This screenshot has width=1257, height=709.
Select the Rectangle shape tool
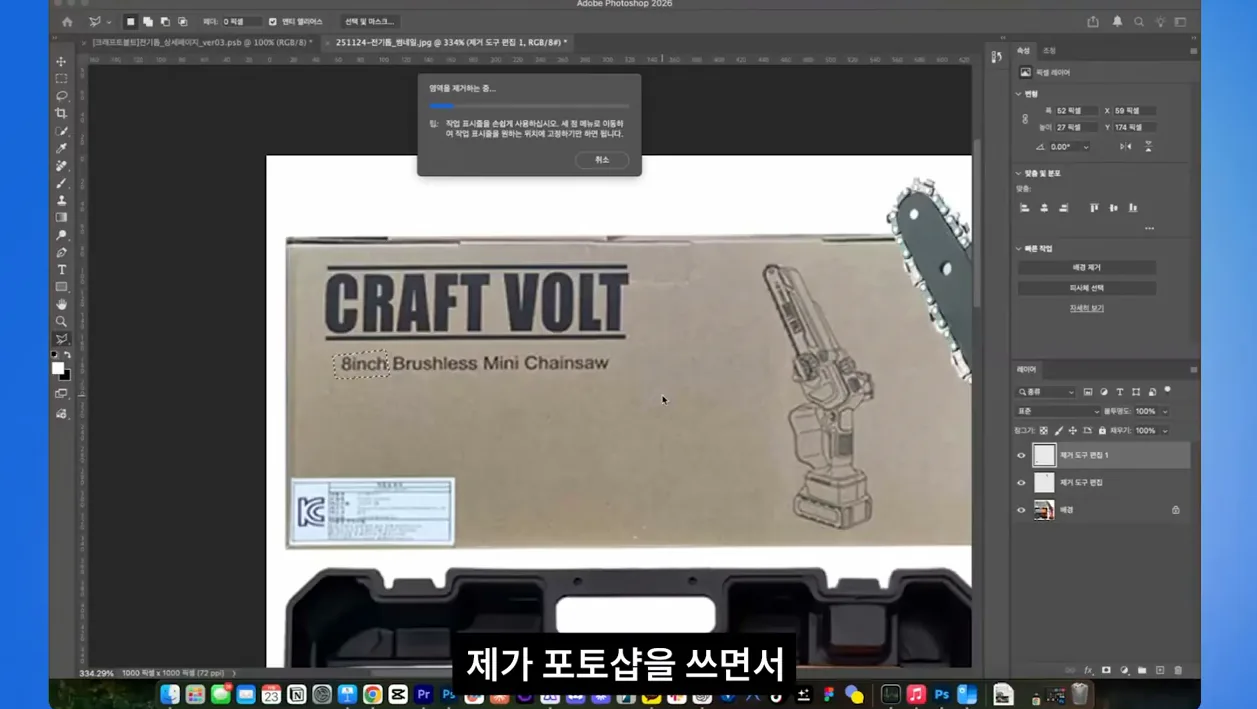click(61, 287)
